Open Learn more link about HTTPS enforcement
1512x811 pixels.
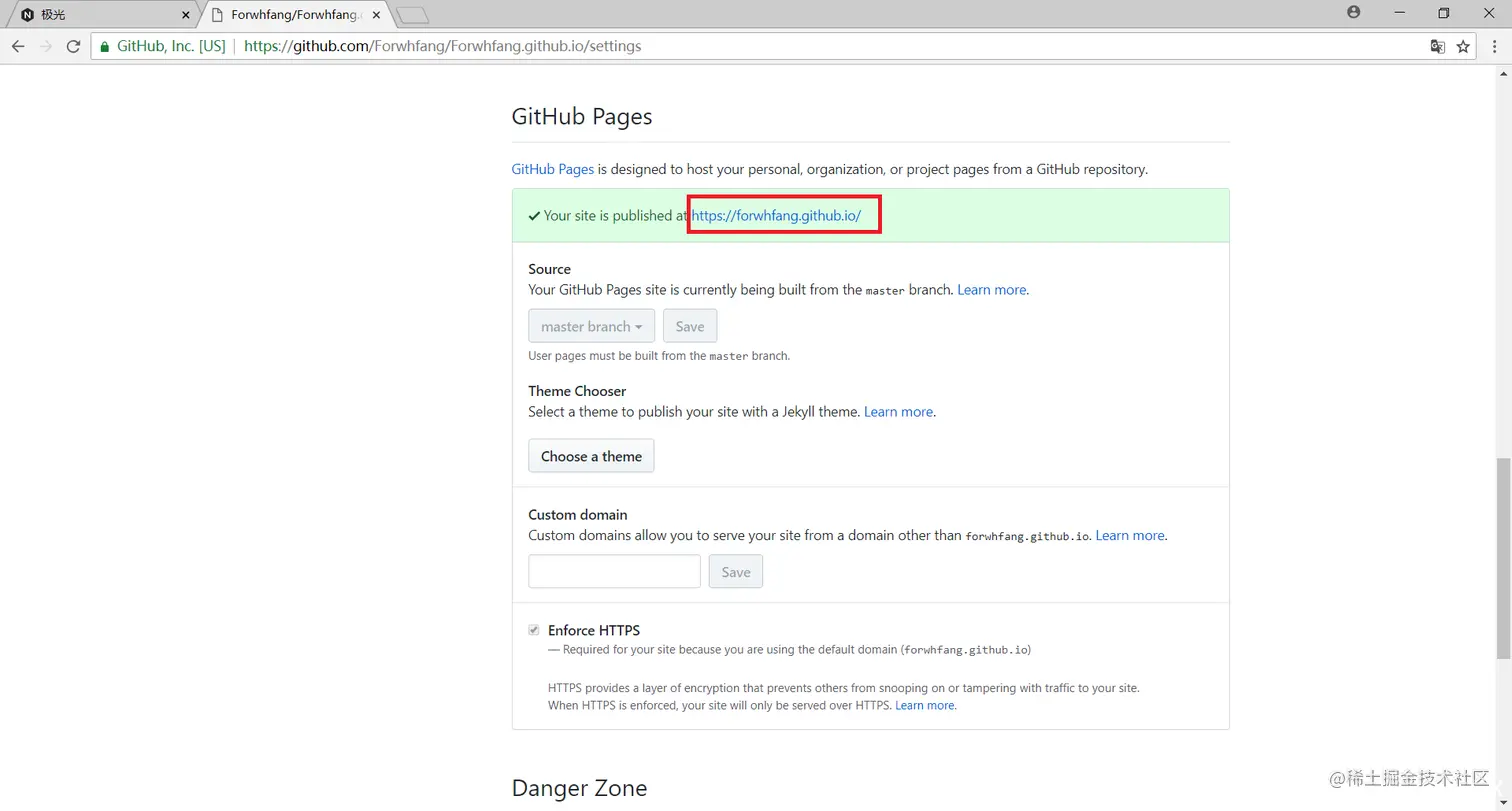tap(925, 705)
